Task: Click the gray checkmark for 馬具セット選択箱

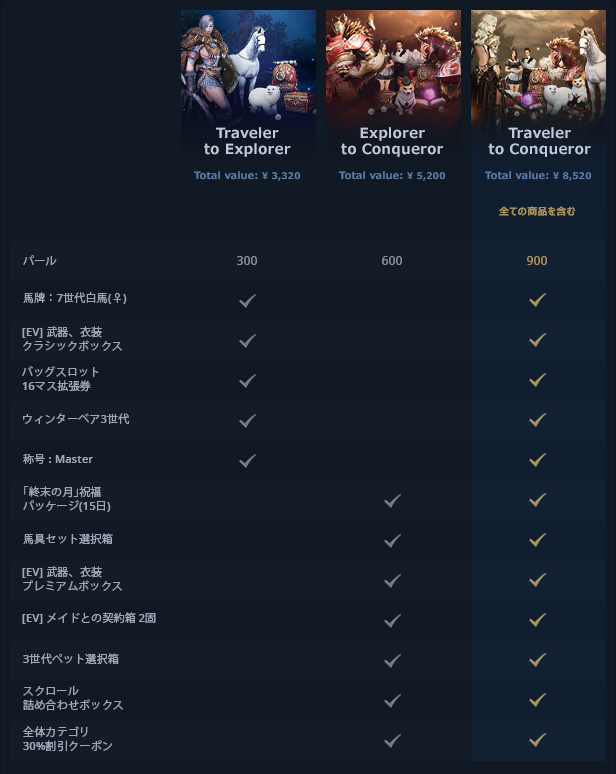Action: (x=392, y=541)
